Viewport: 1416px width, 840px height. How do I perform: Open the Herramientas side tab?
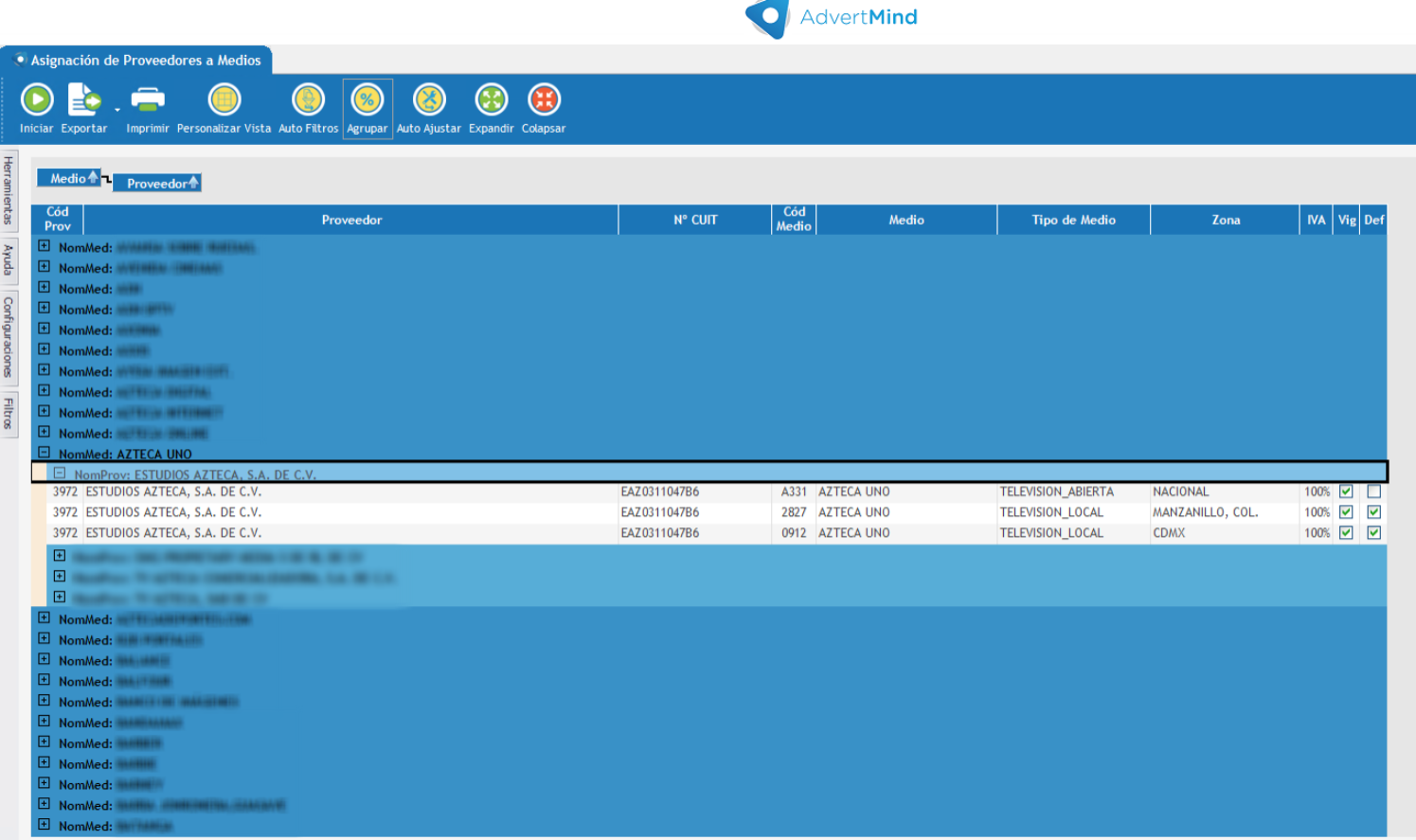coord(9,189)
